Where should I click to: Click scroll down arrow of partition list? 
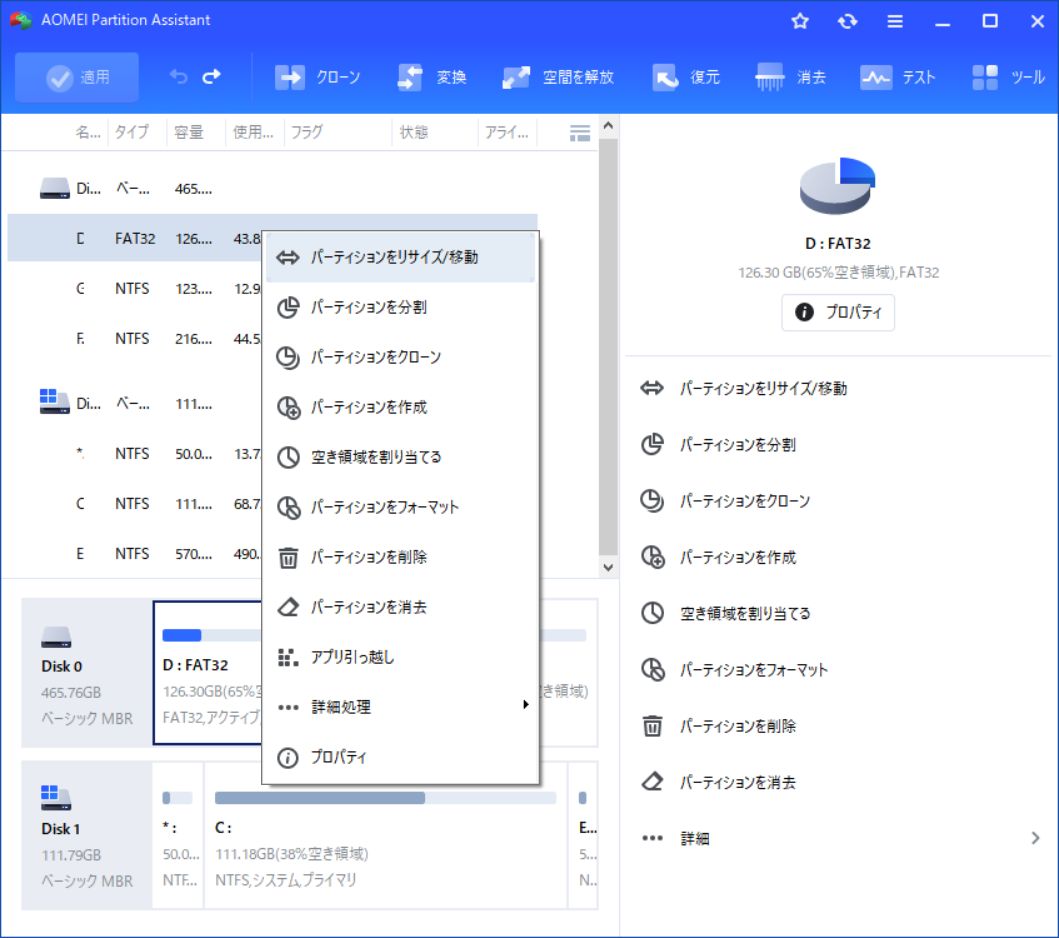point(608,567)
